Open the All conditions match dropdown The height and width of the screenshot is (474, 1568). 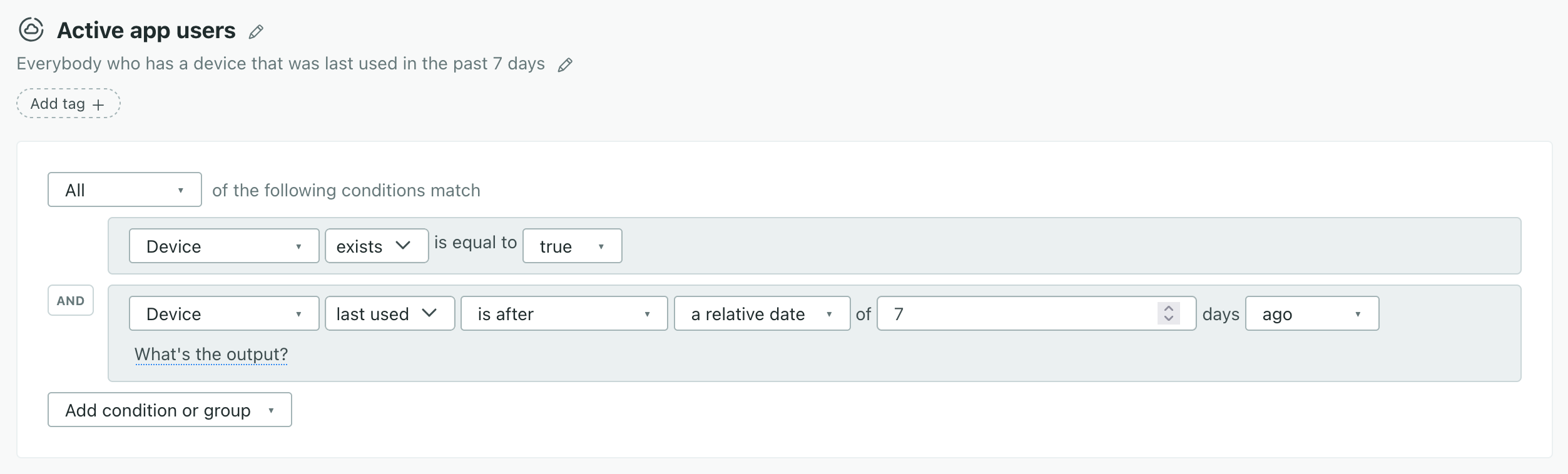point(125,189)
